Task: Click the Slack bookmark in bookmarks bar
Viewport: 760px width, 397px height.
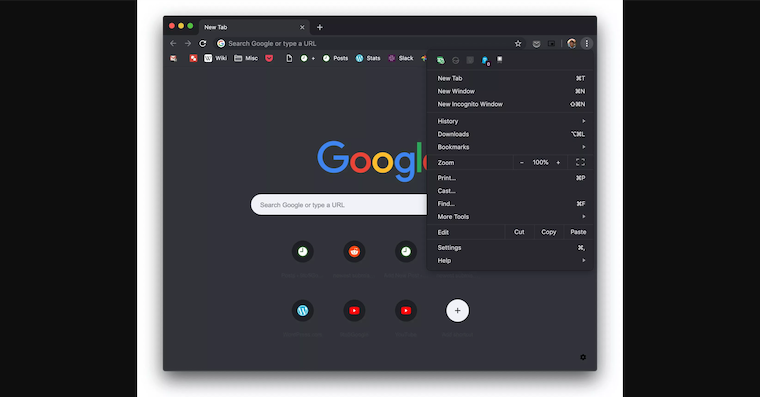Action: [401, 58]
